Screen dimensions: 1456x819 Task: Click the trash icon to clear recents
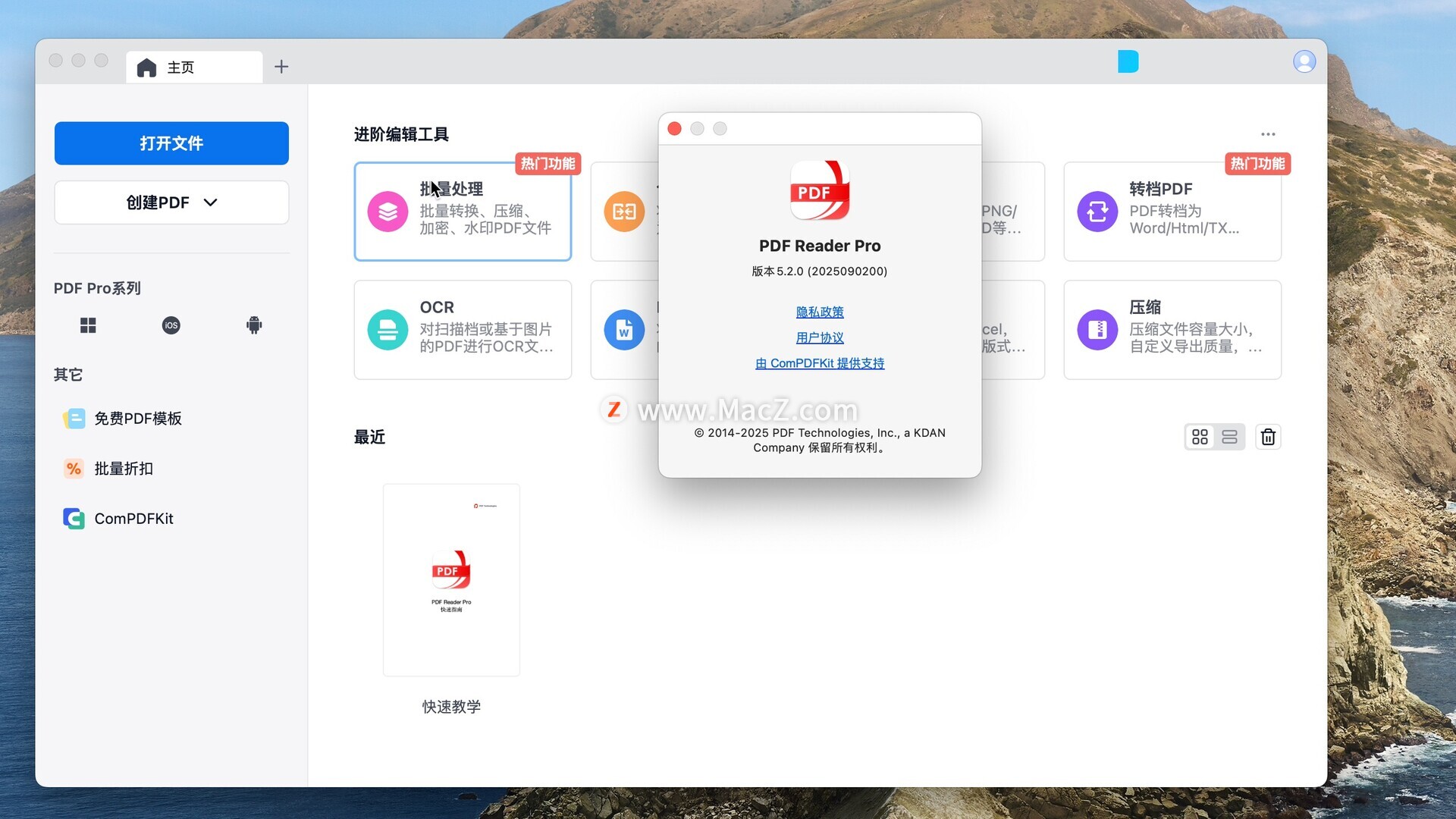1268,437
